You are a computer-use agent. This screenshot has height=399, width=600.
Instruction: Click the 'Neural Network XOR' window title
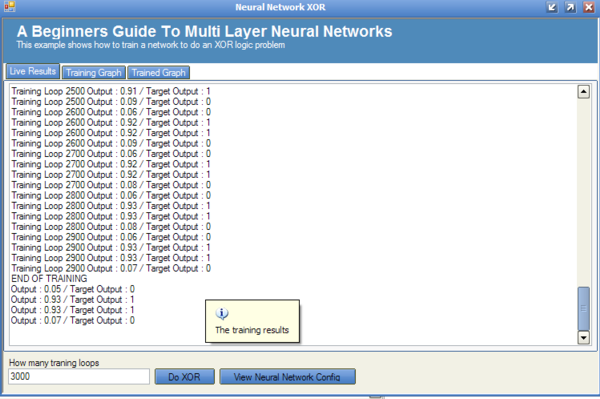[280, 7]
